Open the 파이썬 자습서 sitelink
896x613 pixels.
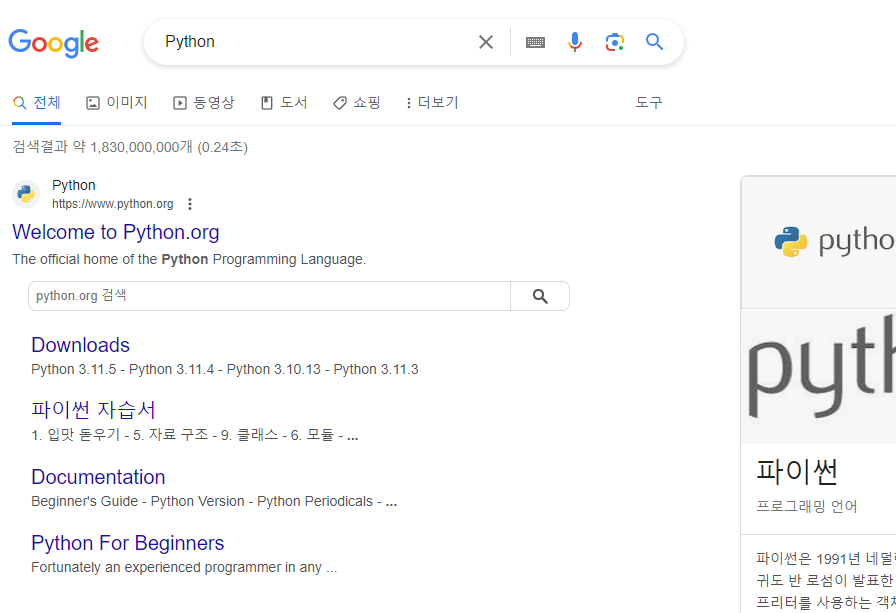tap(93, 410)
